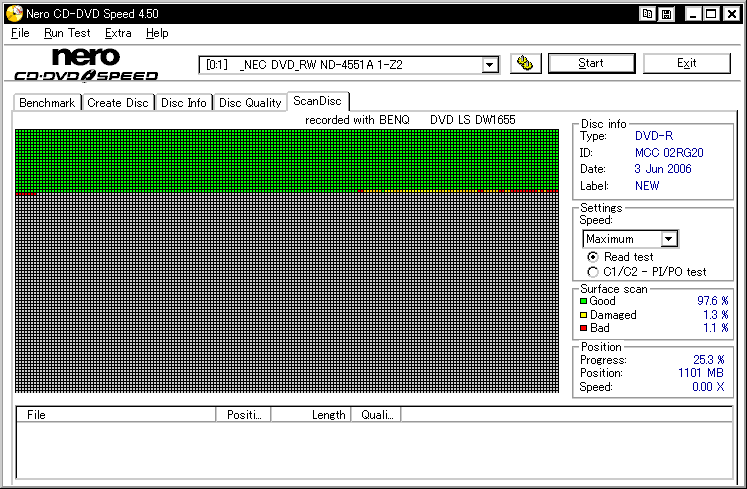Click the yellow Damaged legend square
Viewport: 747px width, 489px height.
click(583, 315)
